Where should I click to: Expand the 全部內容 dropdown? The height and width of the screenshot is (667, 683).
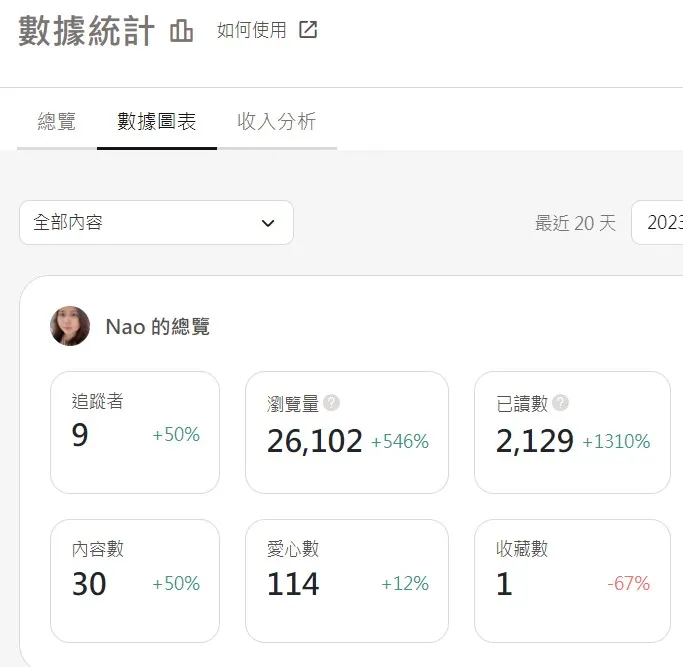(x=156, y=223)
